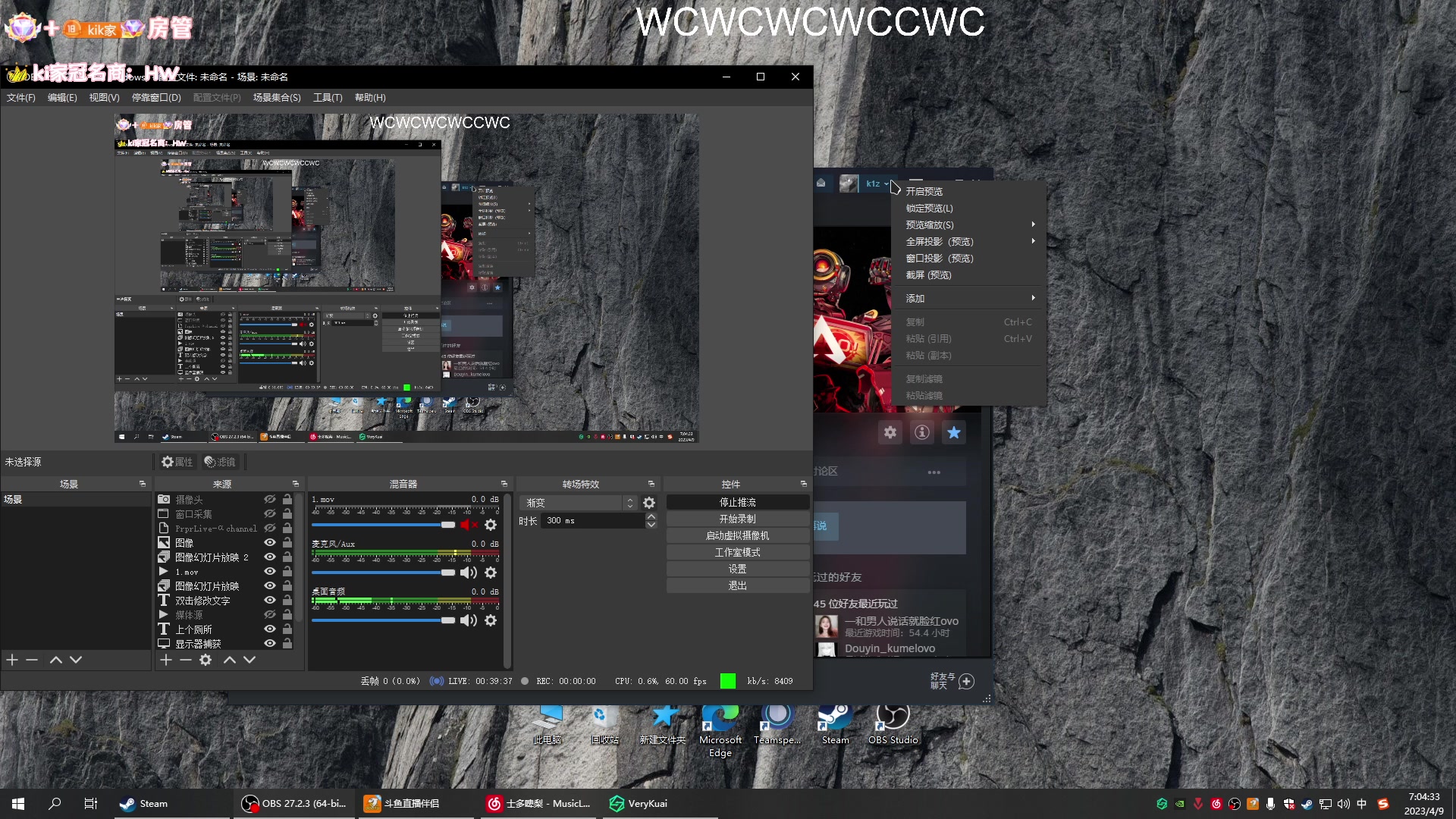Image resolution: width=1456 pixels, height=819 pixels.
Task: Undock the 来源 panel with its float icon
Action: point(296,484)
